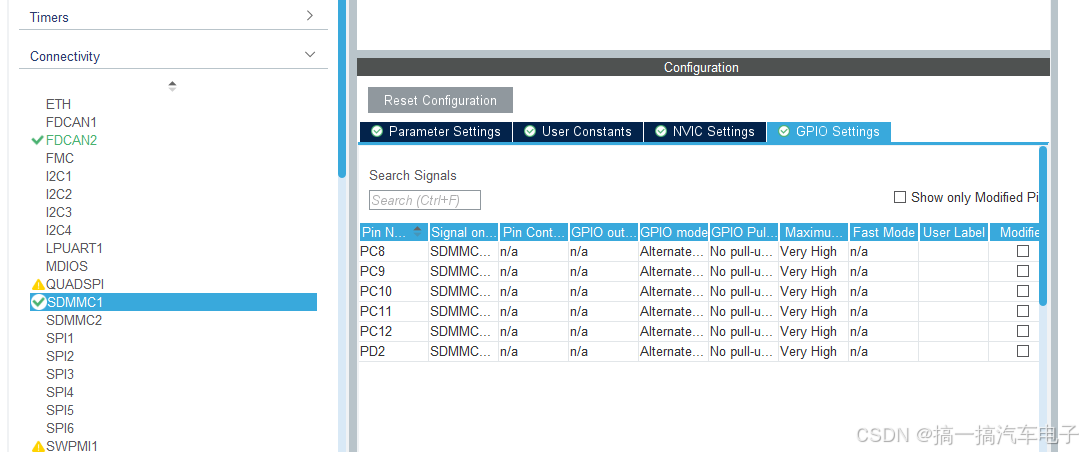
Task: Click the green check icon on GPIO Settings tab
Action: 784,131
